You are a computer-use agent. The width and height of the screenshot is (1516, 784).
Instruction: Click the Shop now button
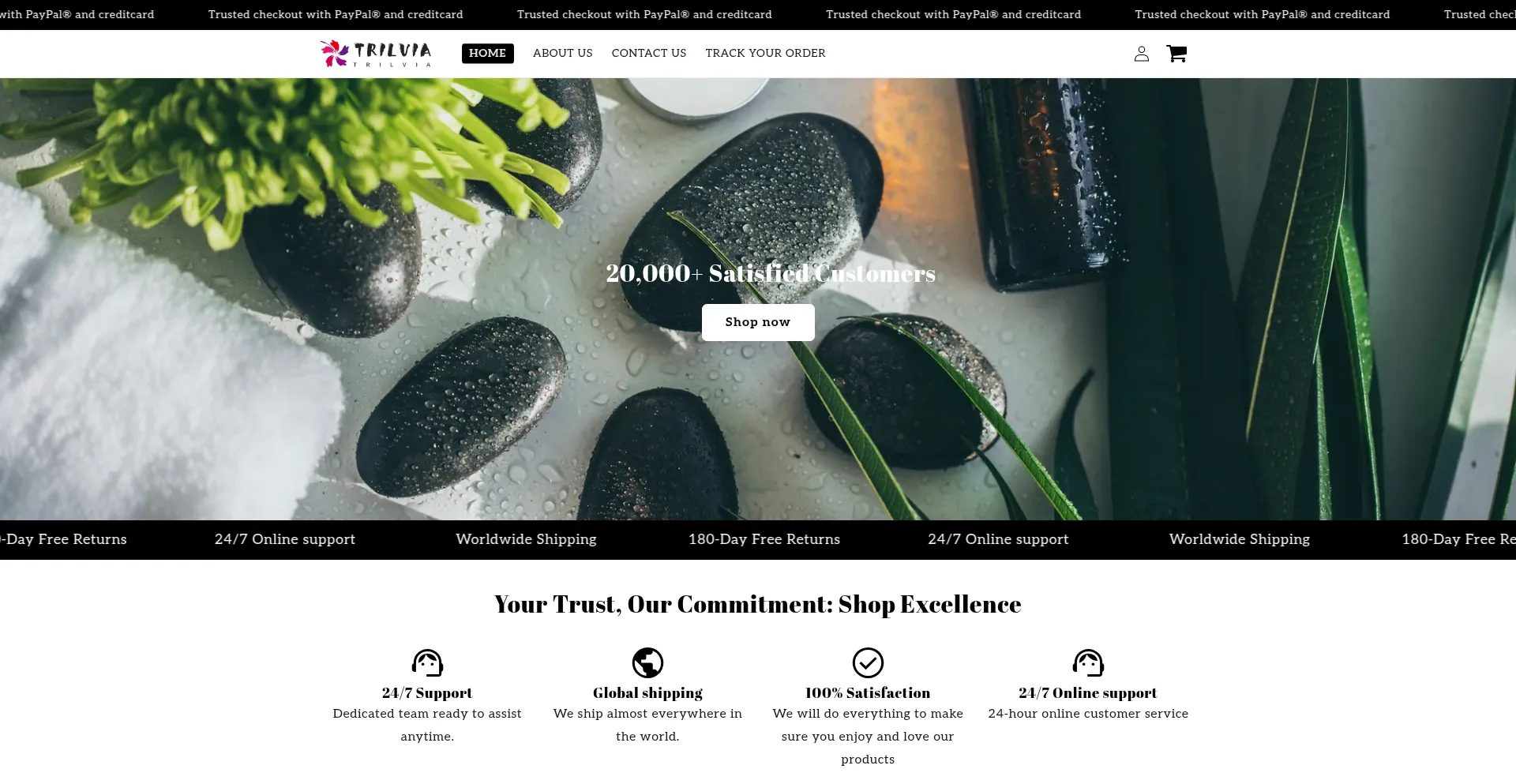click(x=758, y=322)
